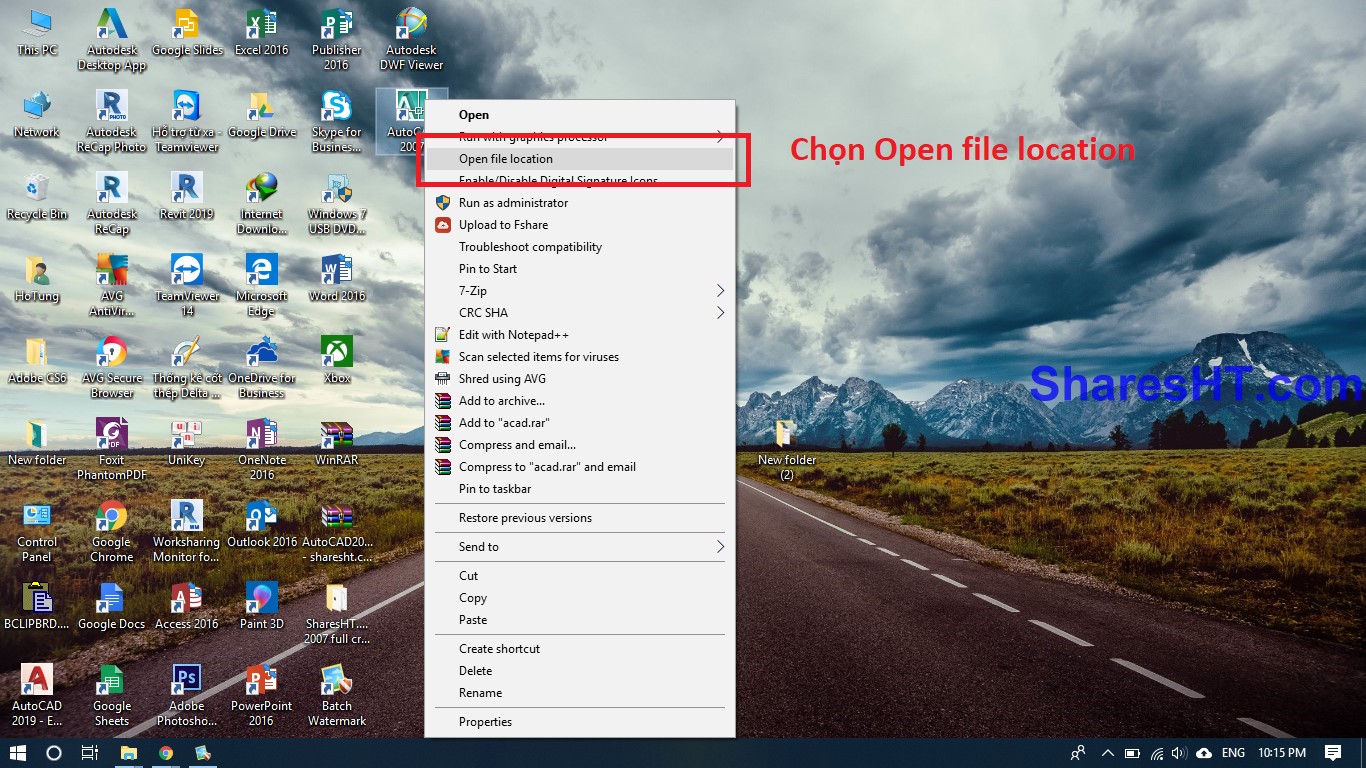1366x768 pixels.
Task: Click the Adobe Photoshop desktop icon
Action: point(187,696)
